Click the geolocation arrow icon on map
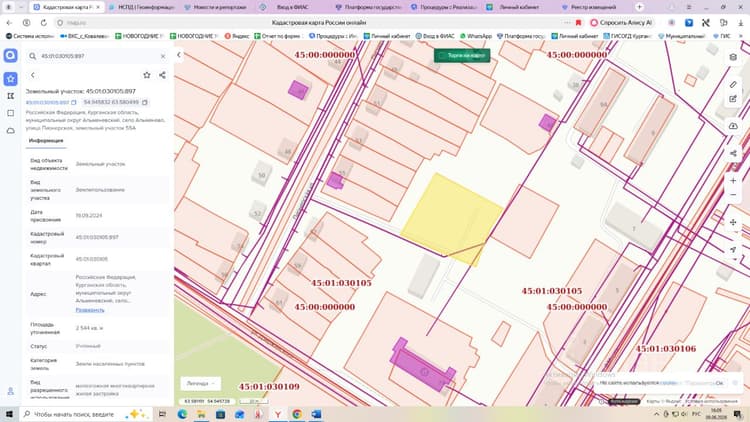 pyautogui.click(x=733, y=250)
